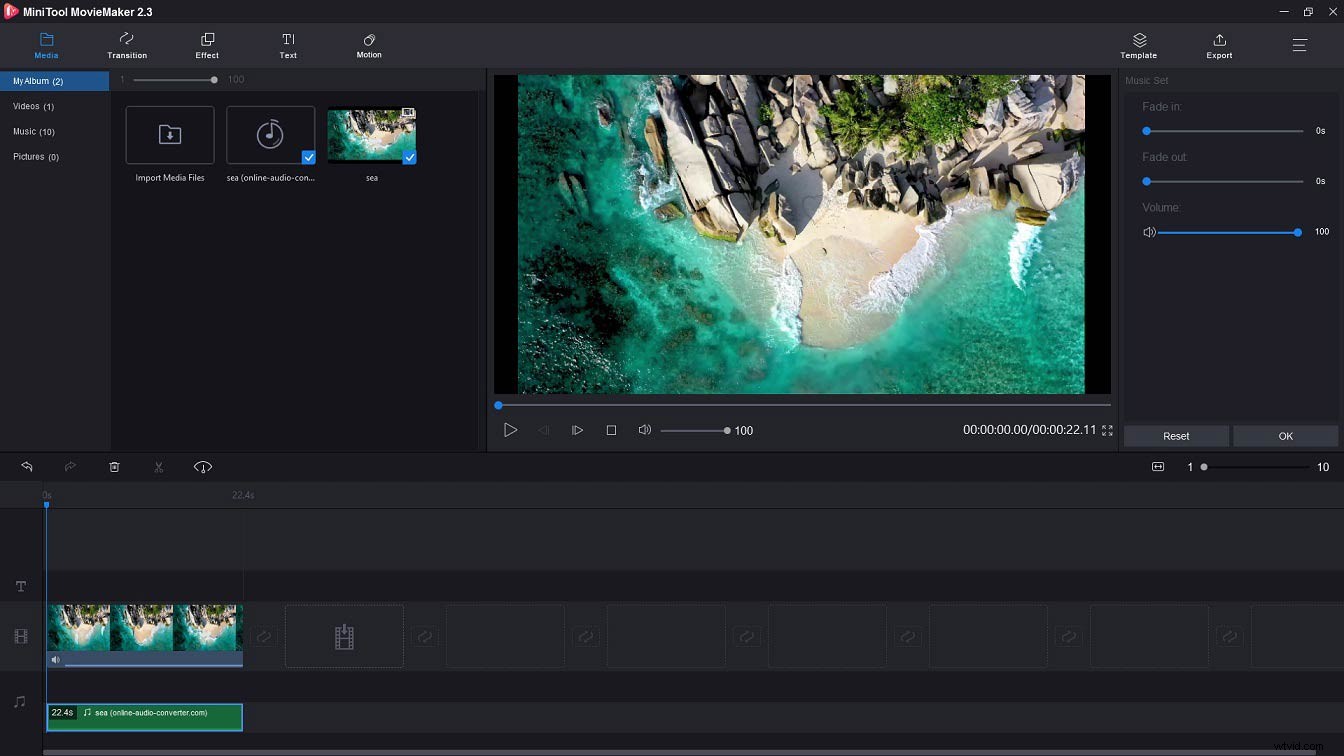Open the Effect panel
The height and width of the screenshot is (756, 1344).
(207, 44)
